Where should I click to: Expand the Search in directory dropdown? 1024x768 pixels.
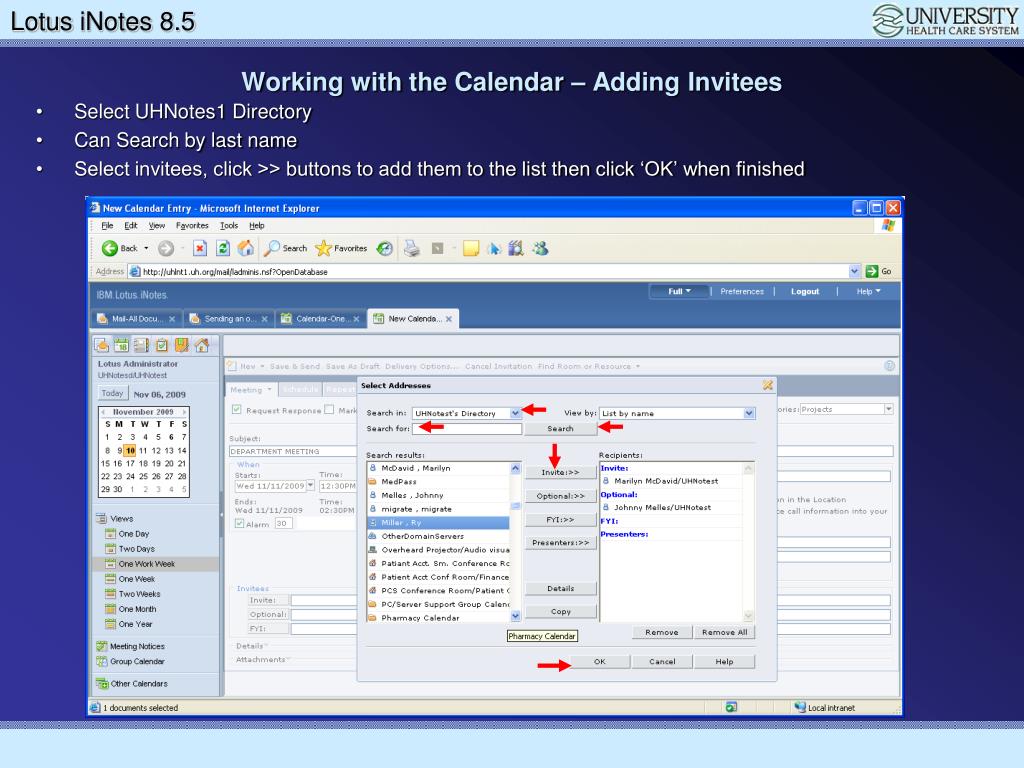515,413
